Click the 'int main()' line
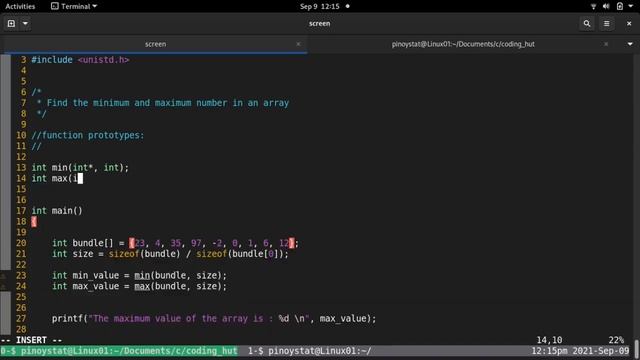This screenshot has height=360, width=640. 57,211
